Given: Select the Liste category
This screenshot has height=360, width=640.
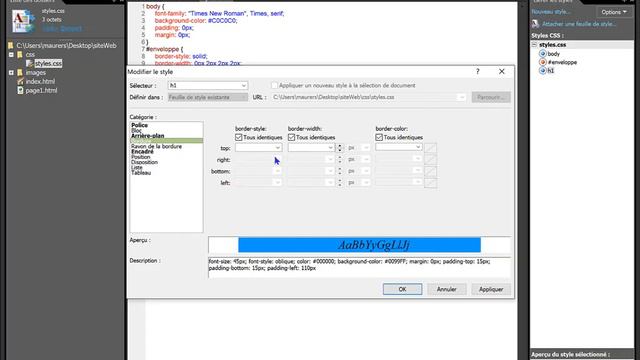Looking at the screenshot, I should (x=137, y=167).
